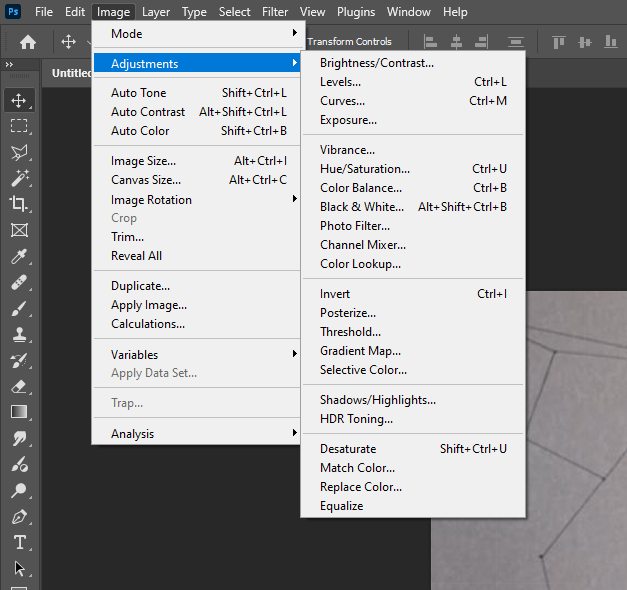Choose Equalize command
The height and width of the screenshot is (590, 627).
(x=413, y=506)
